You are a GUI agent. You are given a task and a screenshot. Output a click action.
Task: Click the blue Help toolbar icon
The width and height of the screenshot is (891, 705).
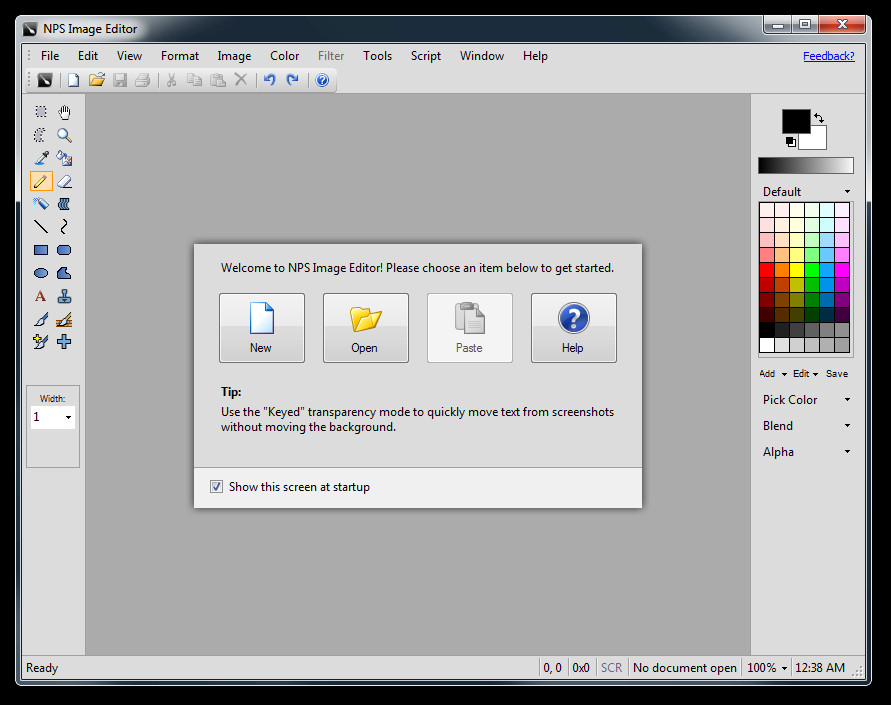[x=322, y=80]
